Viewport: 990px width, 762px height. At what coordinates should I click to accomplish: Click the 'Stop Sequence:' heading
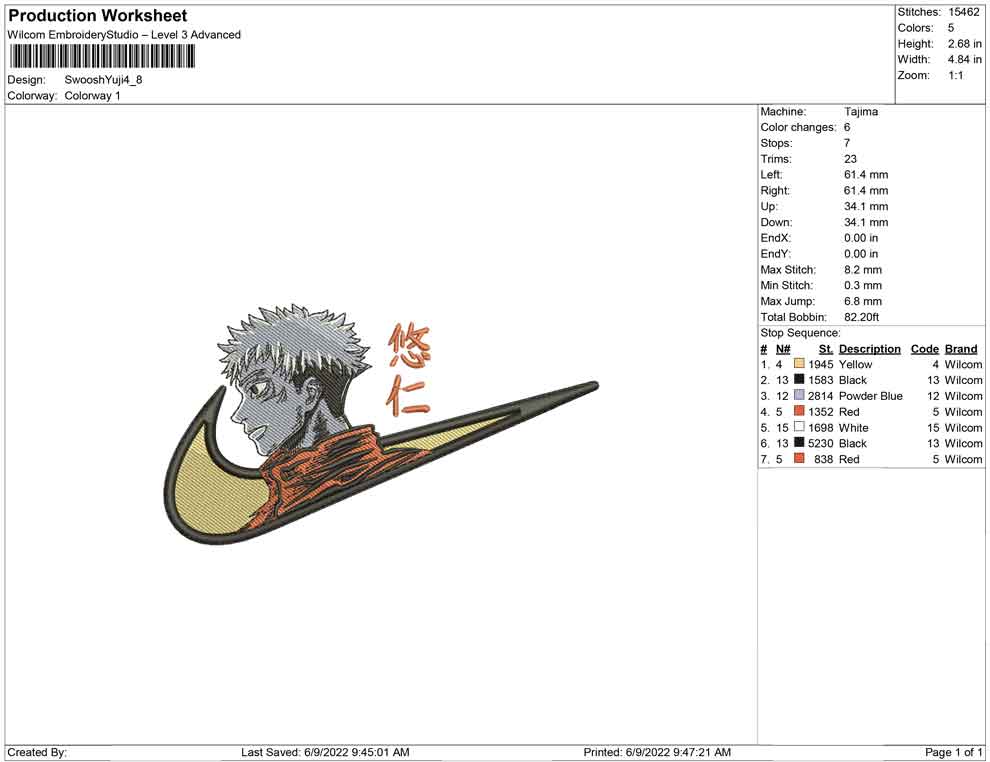[800, 333]
